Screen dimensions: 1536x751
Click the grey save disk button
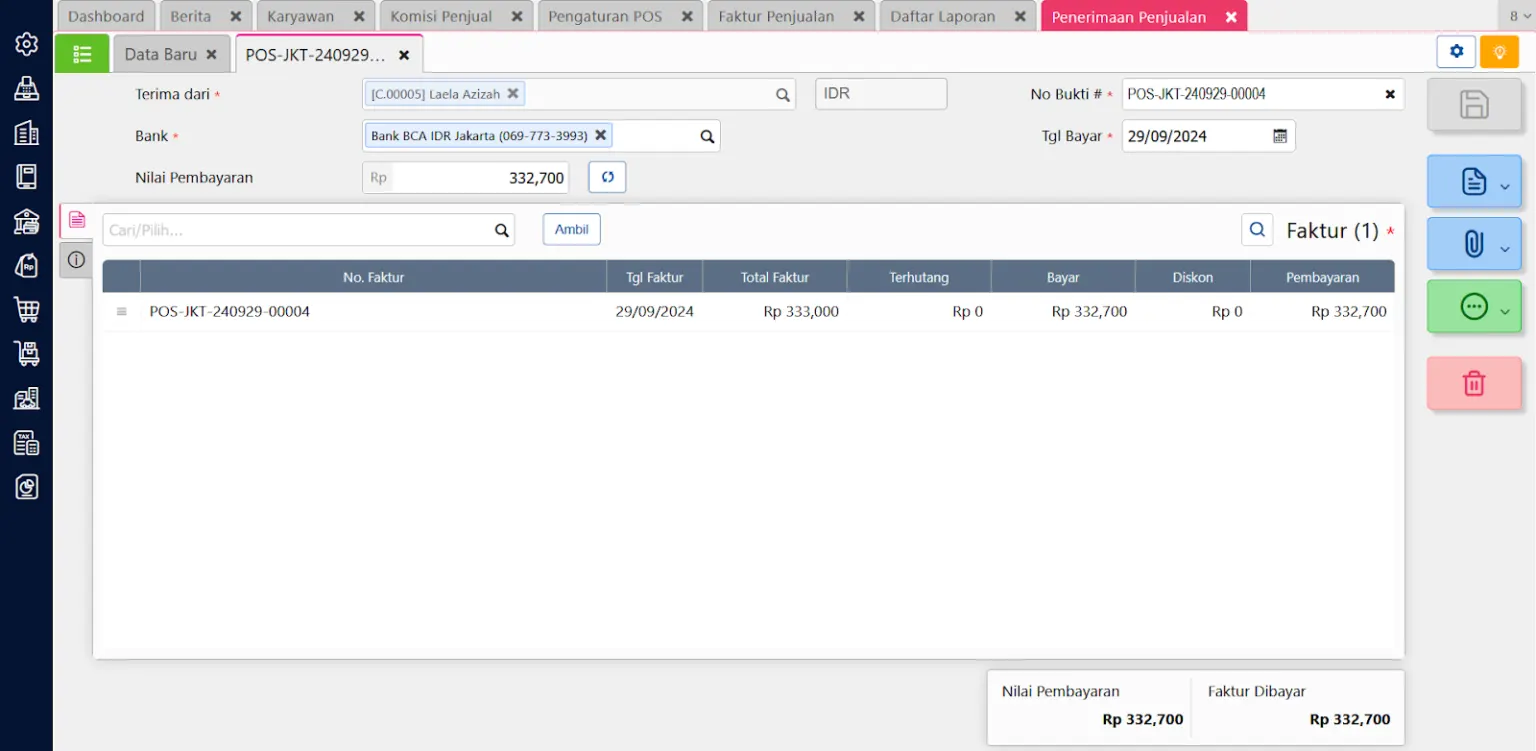coord(1474,105)
